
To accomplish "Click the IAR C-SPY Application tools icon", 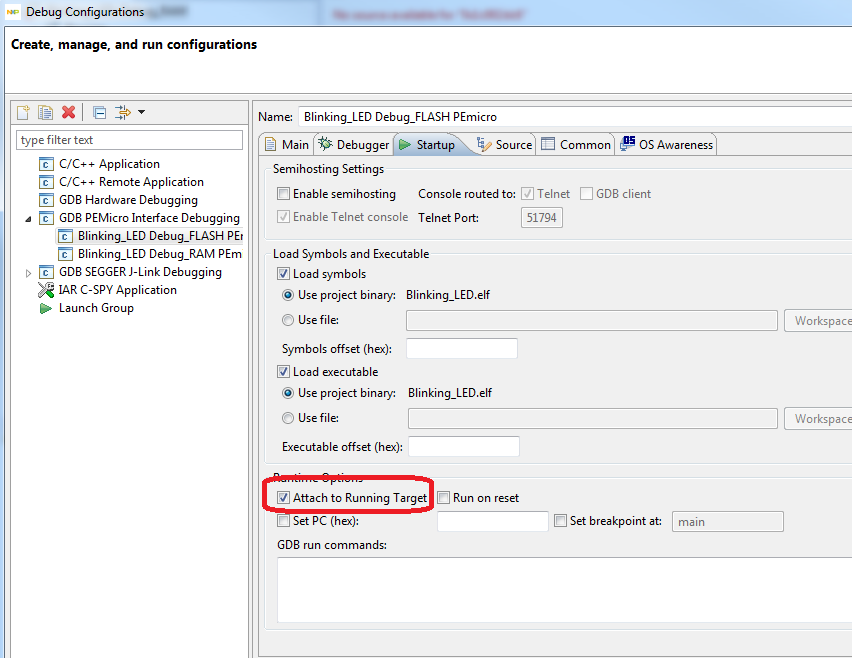I will point(46,290).
